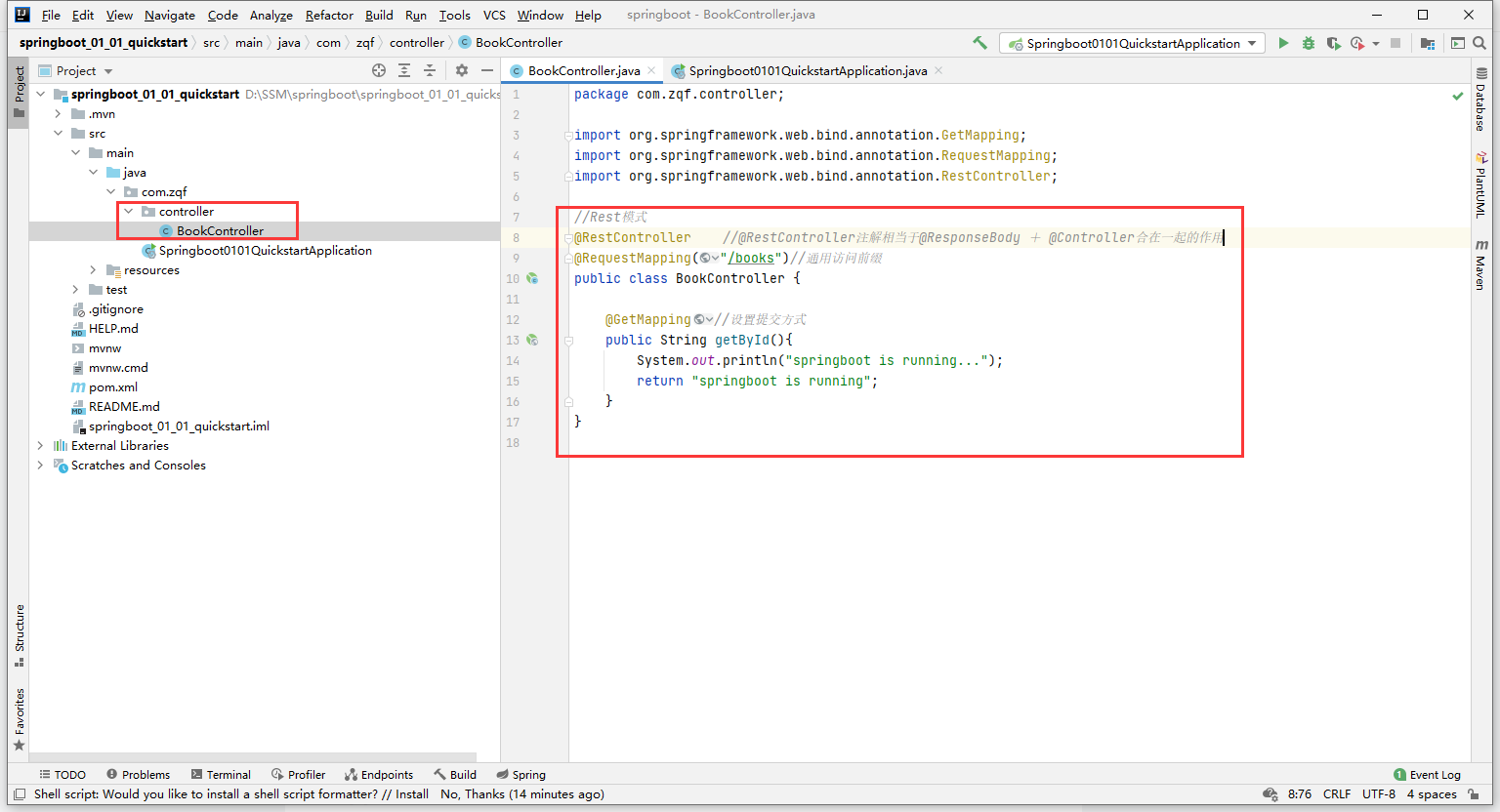Open the profiler options dropdown arrow
This screenshot has height=812, width=1500.
(x=1376, y=44)
